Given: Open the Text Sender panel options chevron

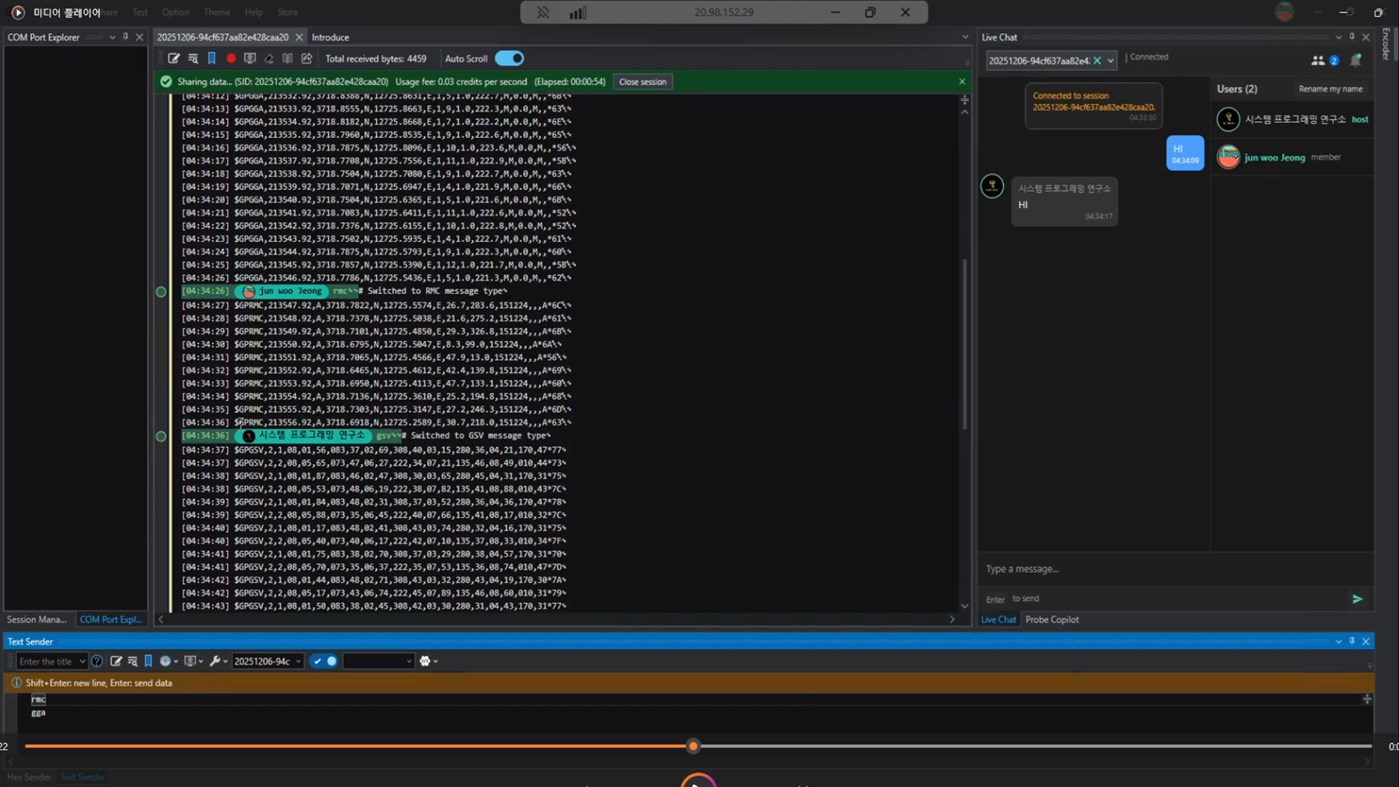Looking at the screenshot, I should click(1339, 641).
